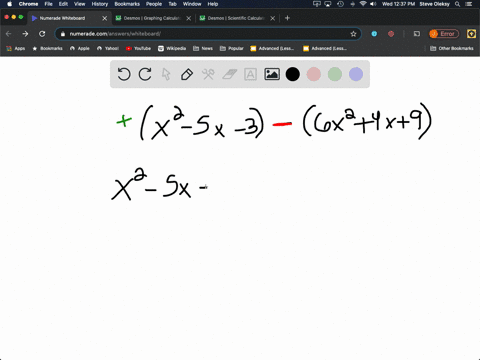
Task: Insert an image with picture icon
Action: tap(272, 74)
